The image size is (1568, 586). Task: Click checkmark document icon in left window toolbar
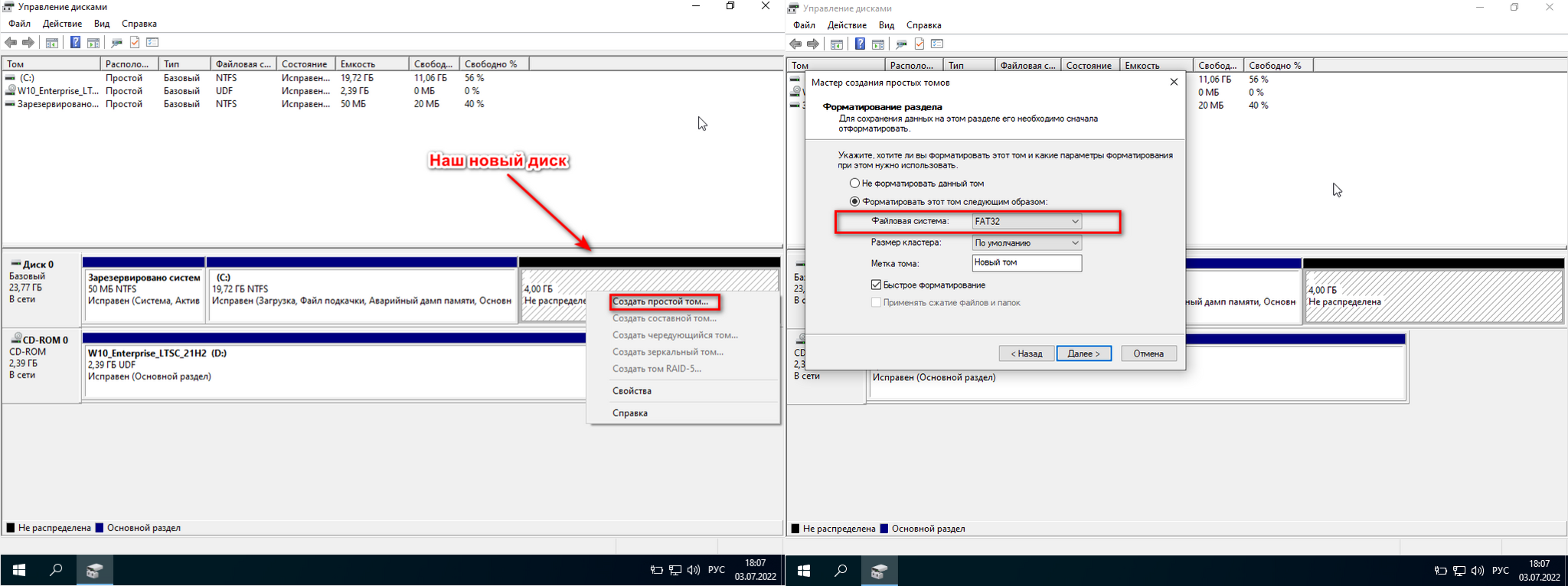click(x=135, y=43)
